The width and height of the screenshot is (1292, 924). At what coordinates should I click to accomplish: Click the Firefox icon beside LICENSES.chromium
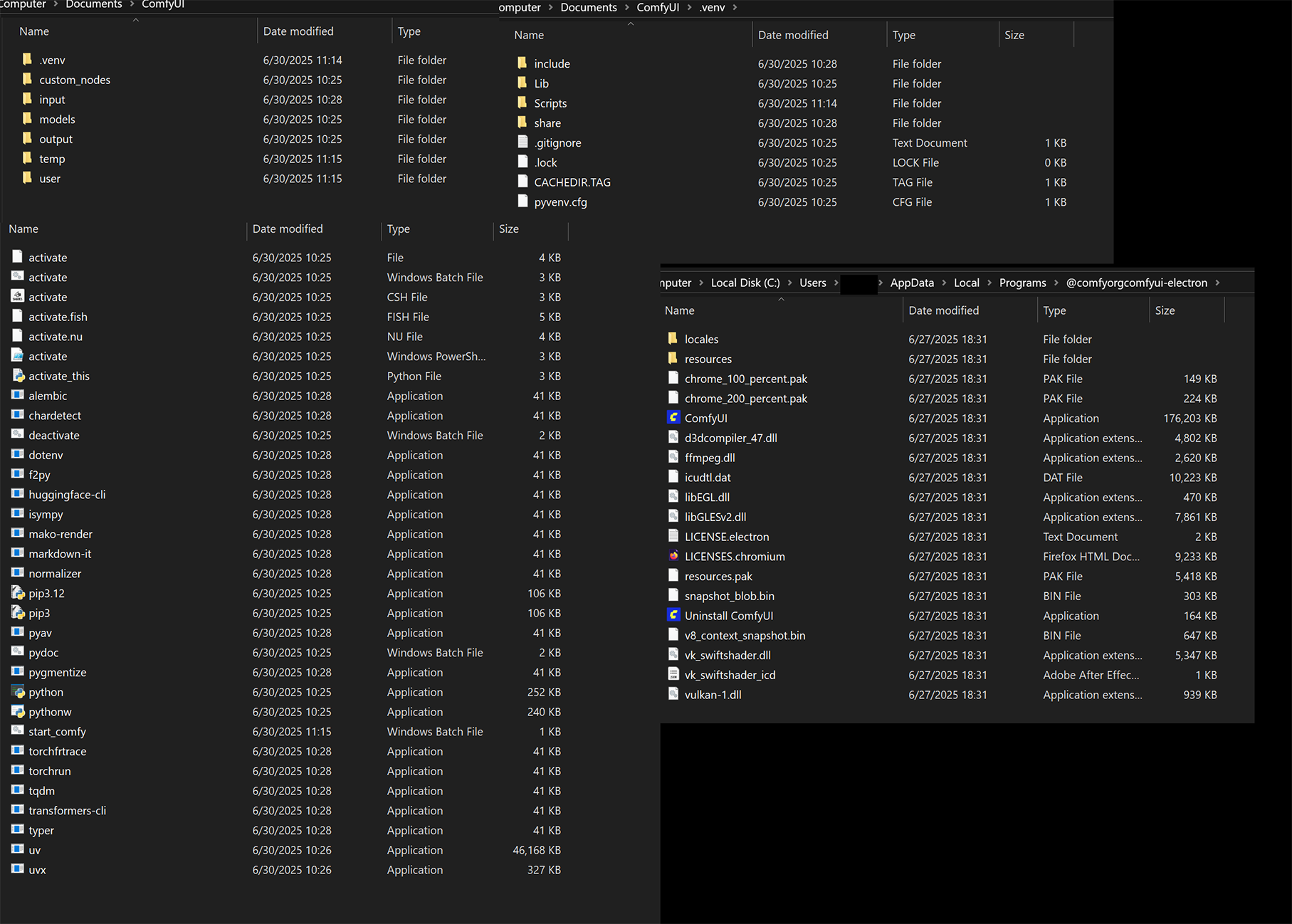673,556
